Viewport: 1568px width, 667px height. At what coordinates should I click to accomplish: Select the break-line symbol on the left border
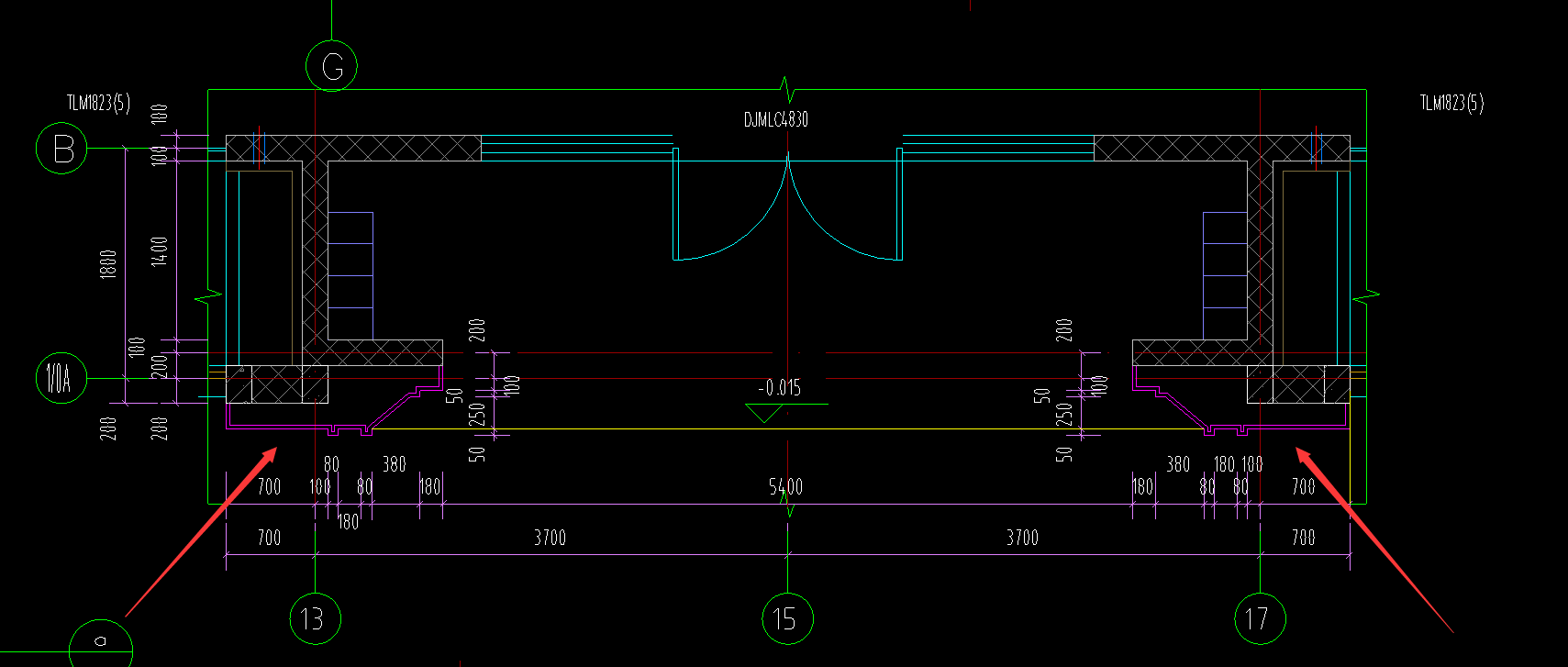tap(208, 295)
